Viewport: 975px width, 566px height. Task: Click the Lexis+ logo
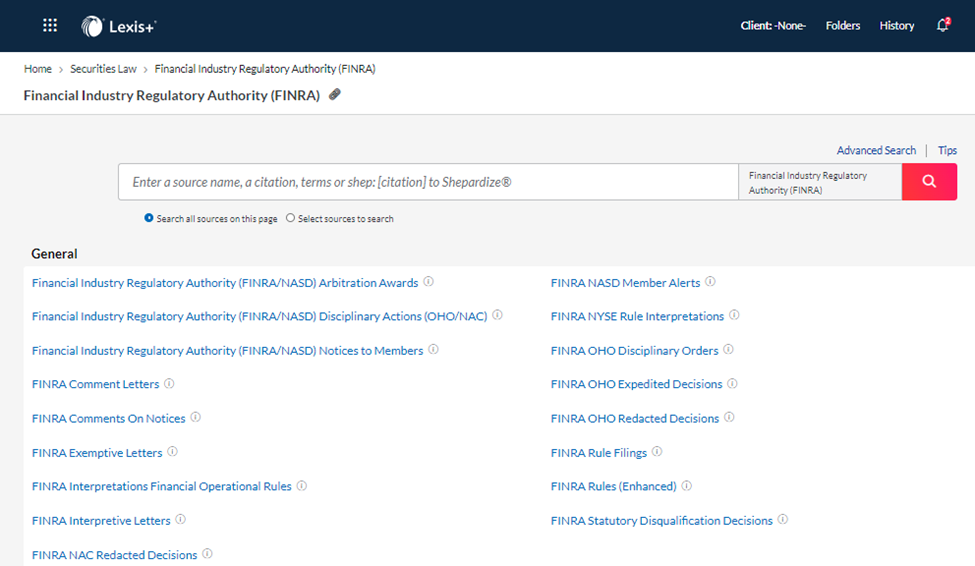(118, 26)
